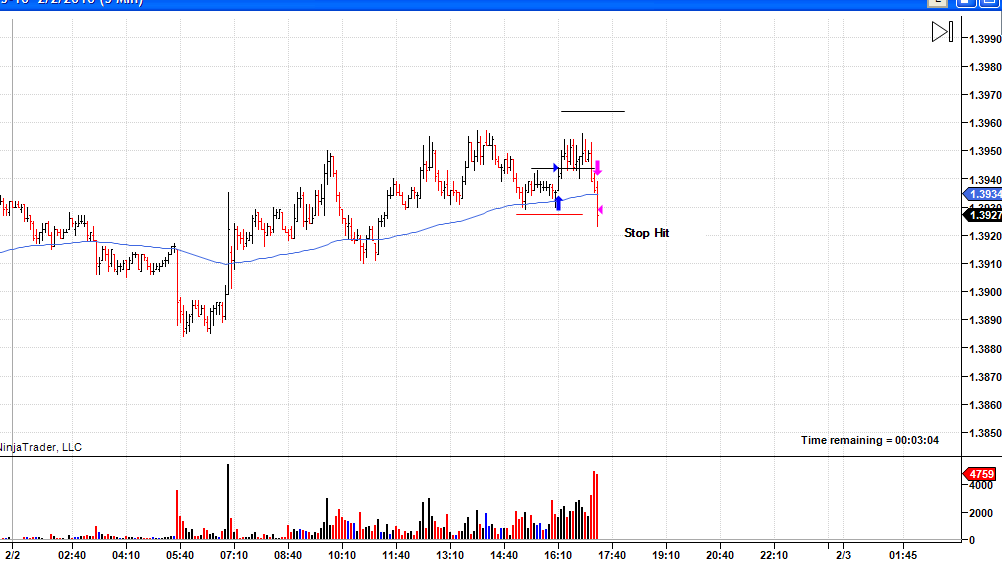
Task: Select the blue right-pointing entry triangle
Action: tap(556, 168)
